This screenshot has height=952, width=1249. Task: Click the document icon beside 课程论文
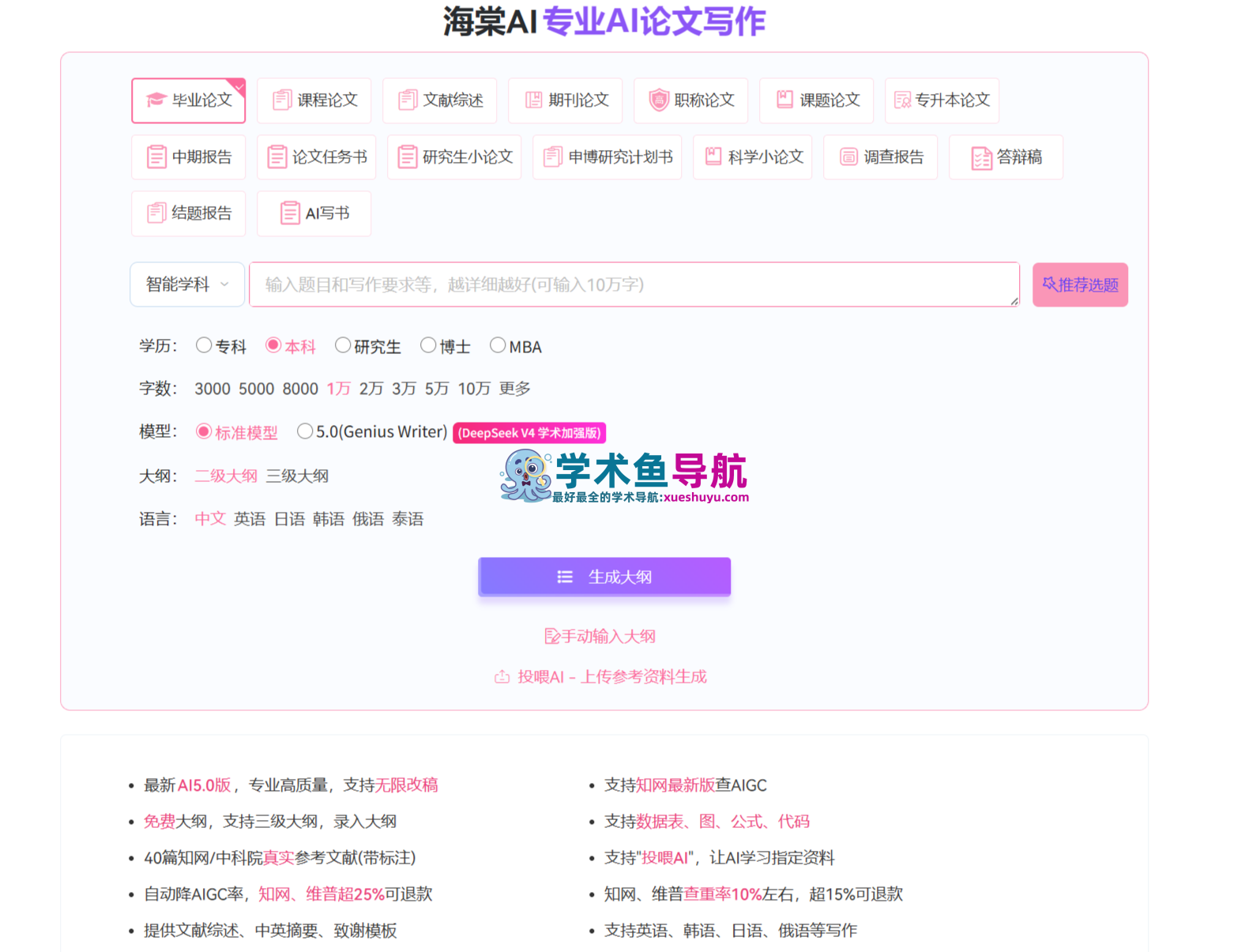[282, 100]
